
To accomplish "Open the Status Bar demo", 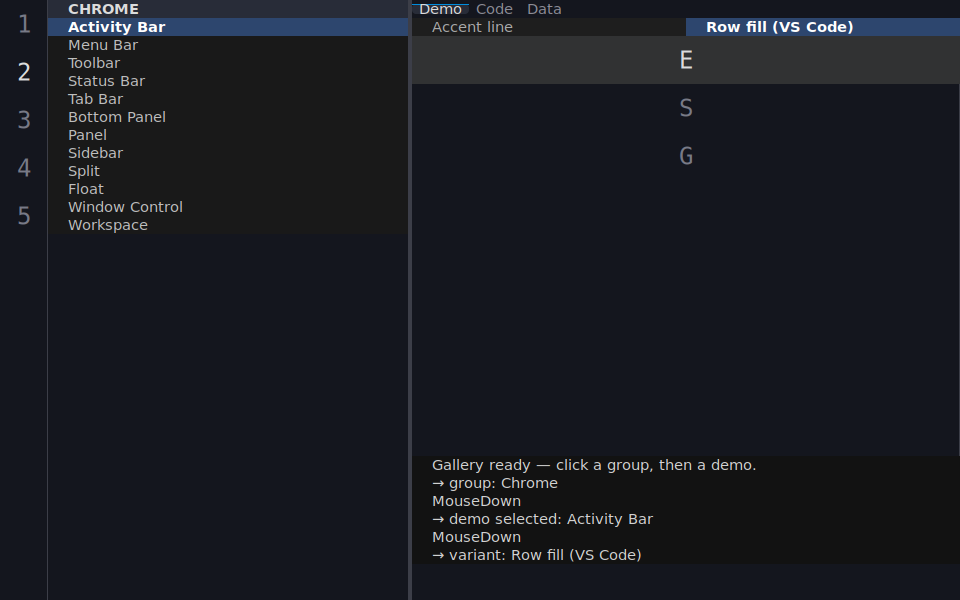I will [228, 81].
